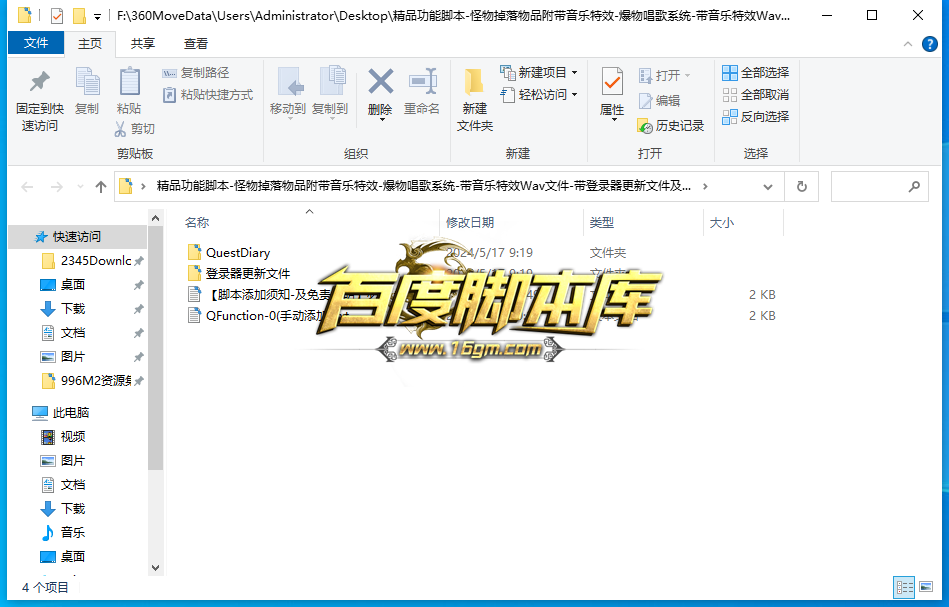Open New item (新建项目) dropdown
Screen dimensions: 949x607
click(539, 73)
